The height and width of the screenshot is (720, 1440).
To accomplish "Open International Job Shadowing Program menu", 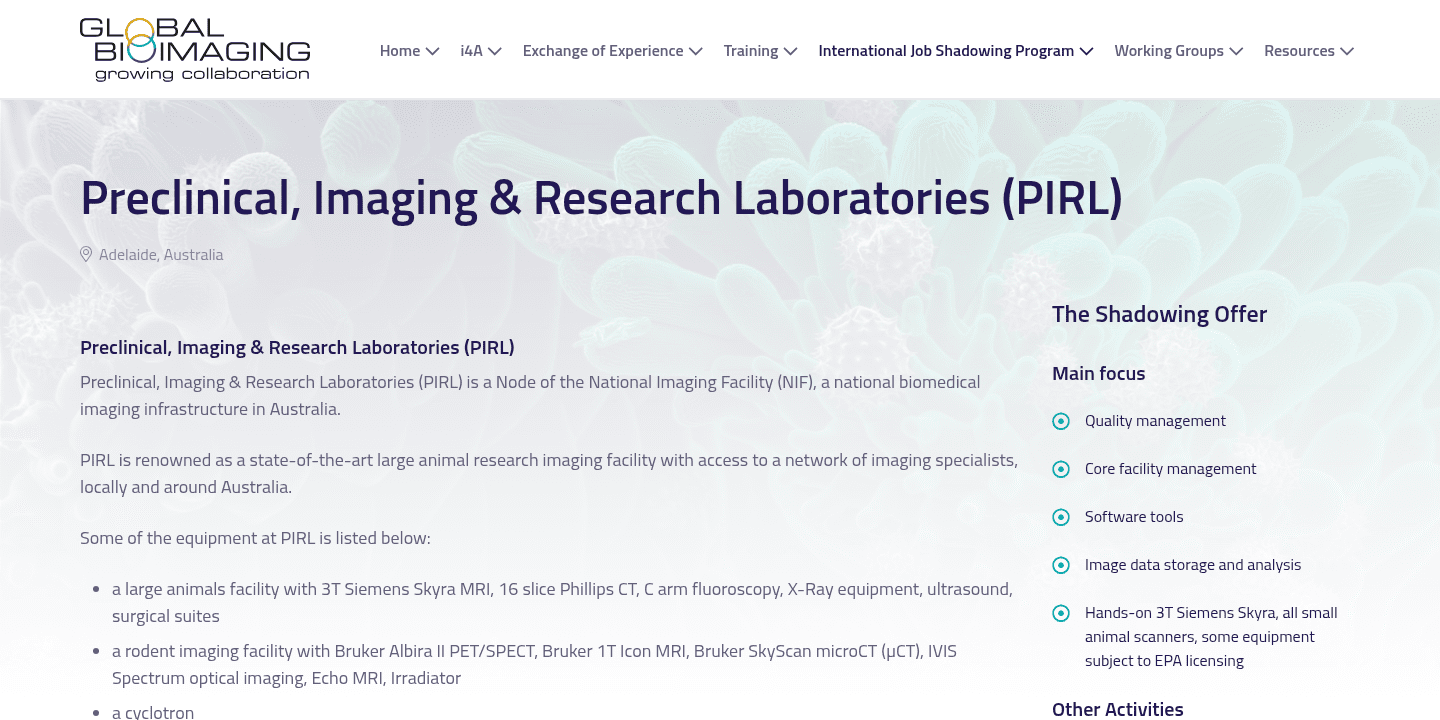I will [x=946, y=51].
